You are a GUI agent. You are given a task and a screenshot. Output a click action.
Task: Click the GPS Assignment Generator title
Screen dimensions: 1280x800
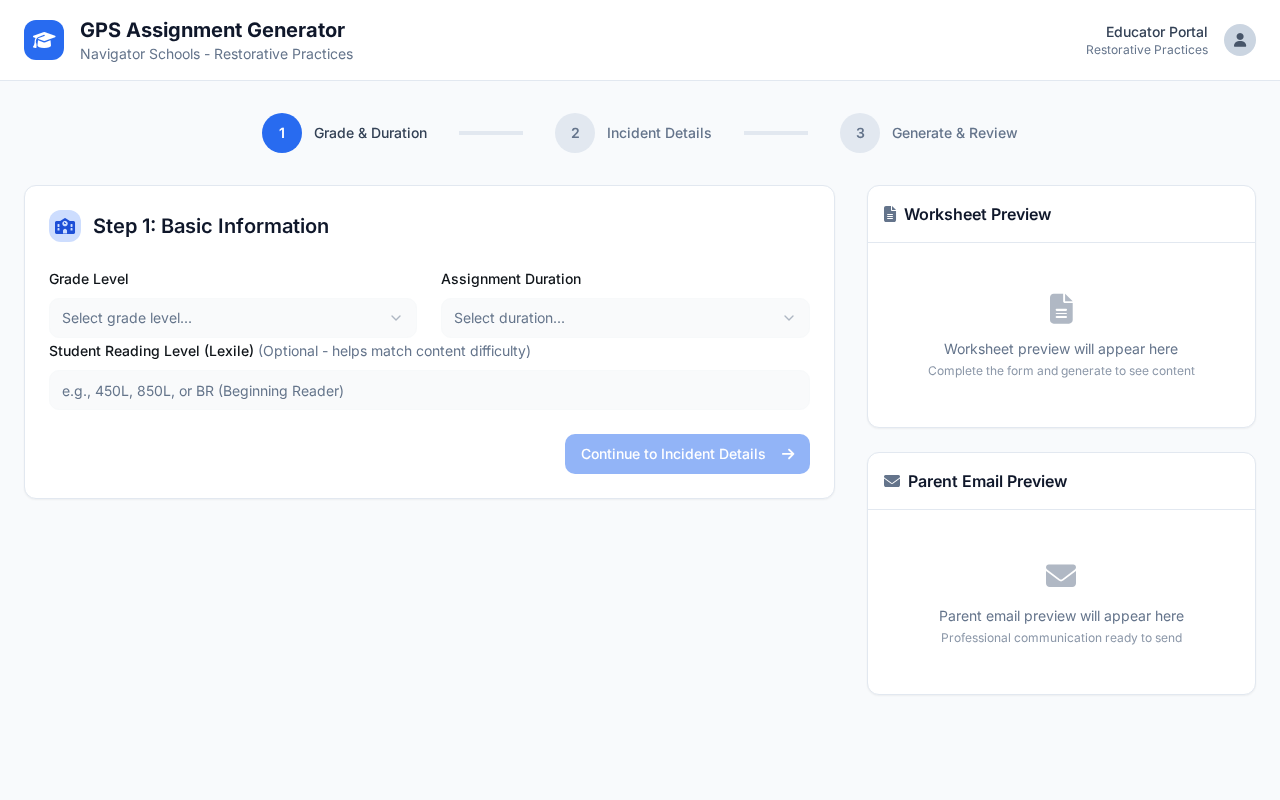click(x=212, y=30)
